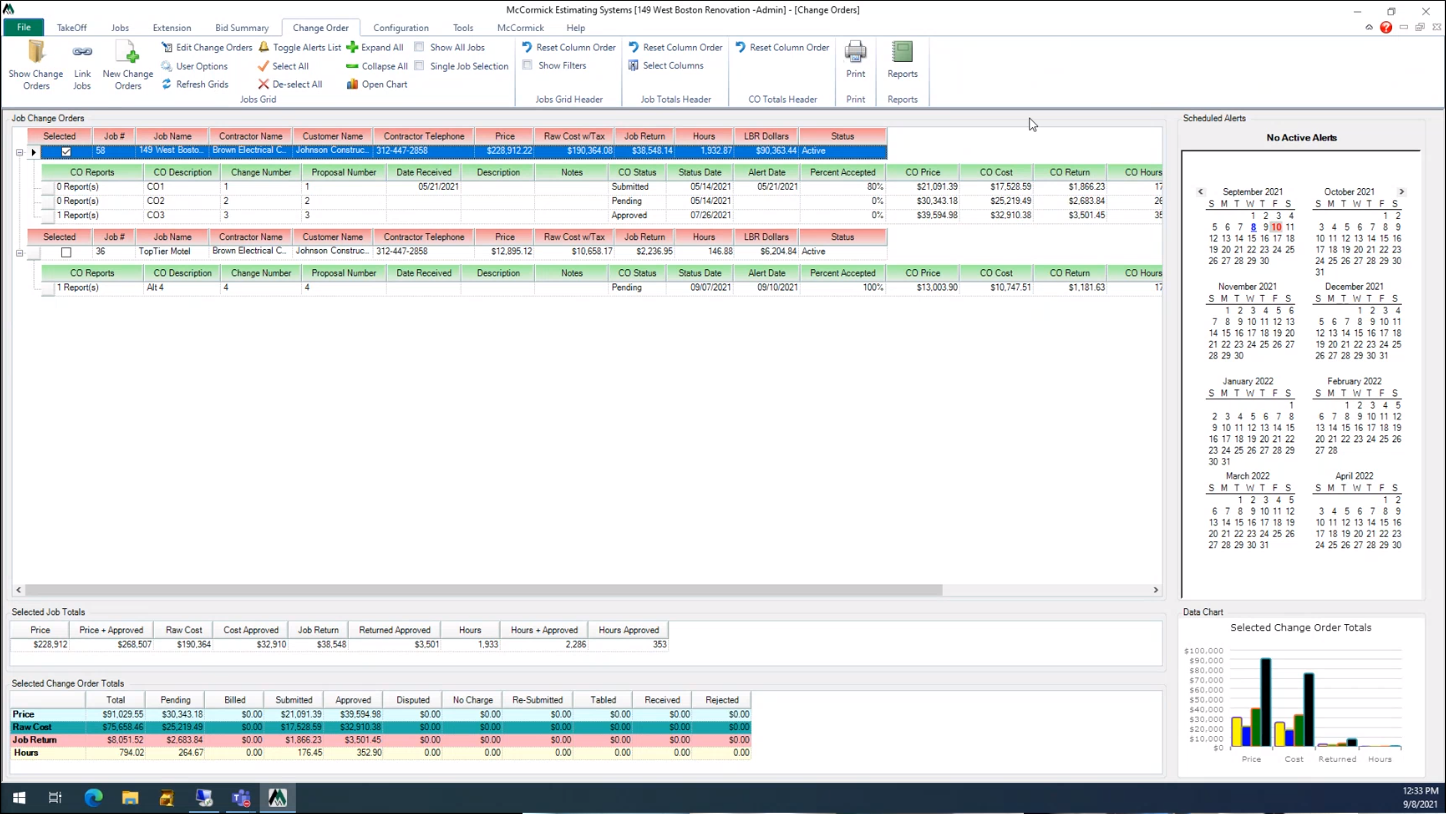Create New Change Orders
The image size is (1446, 814).
pos(128,66)
